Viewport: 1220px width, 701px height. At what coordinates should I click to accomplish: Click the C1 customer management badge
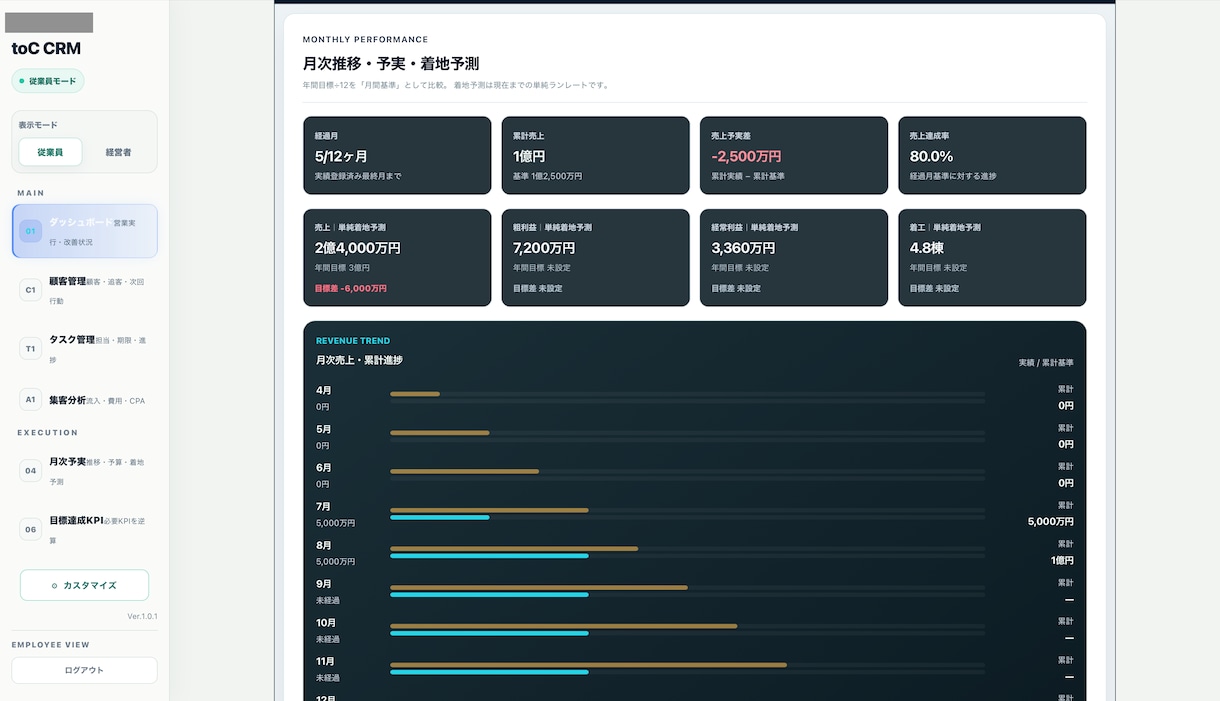coord(31,290)
